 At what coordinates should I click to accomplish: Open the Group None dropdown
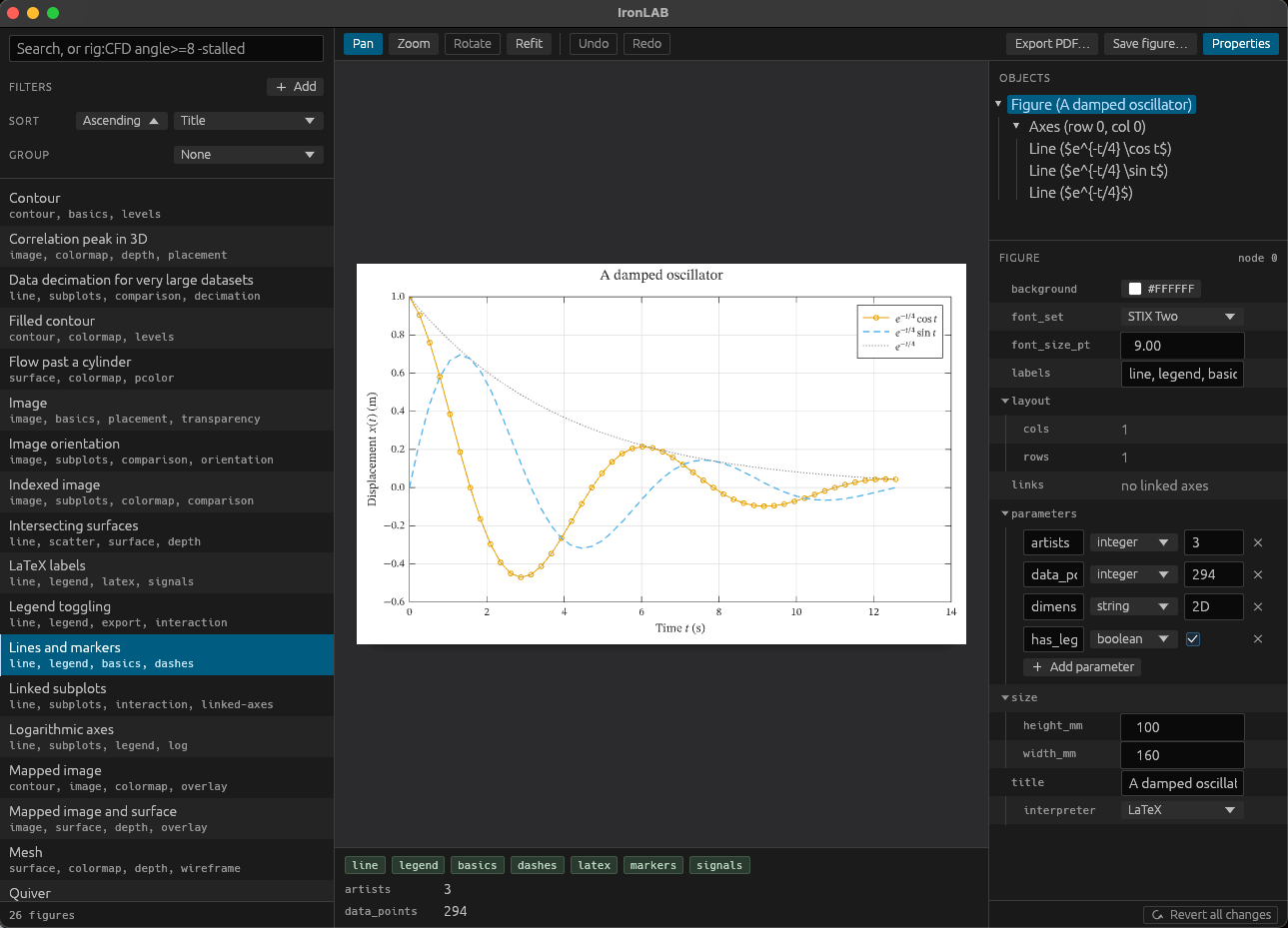click(x=249, y=155)
